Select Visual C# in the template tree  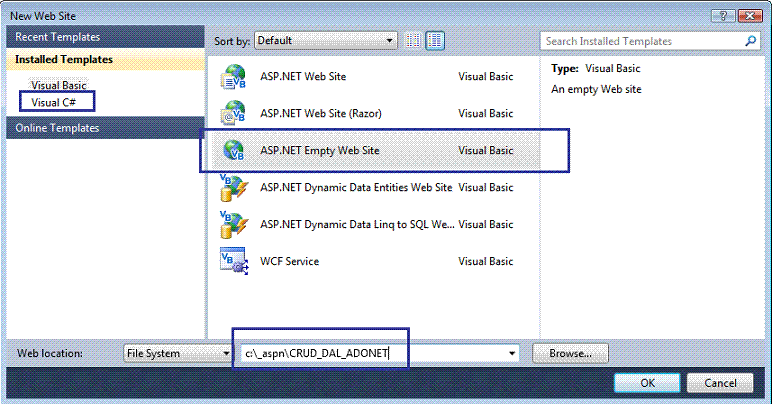(54, 102)
